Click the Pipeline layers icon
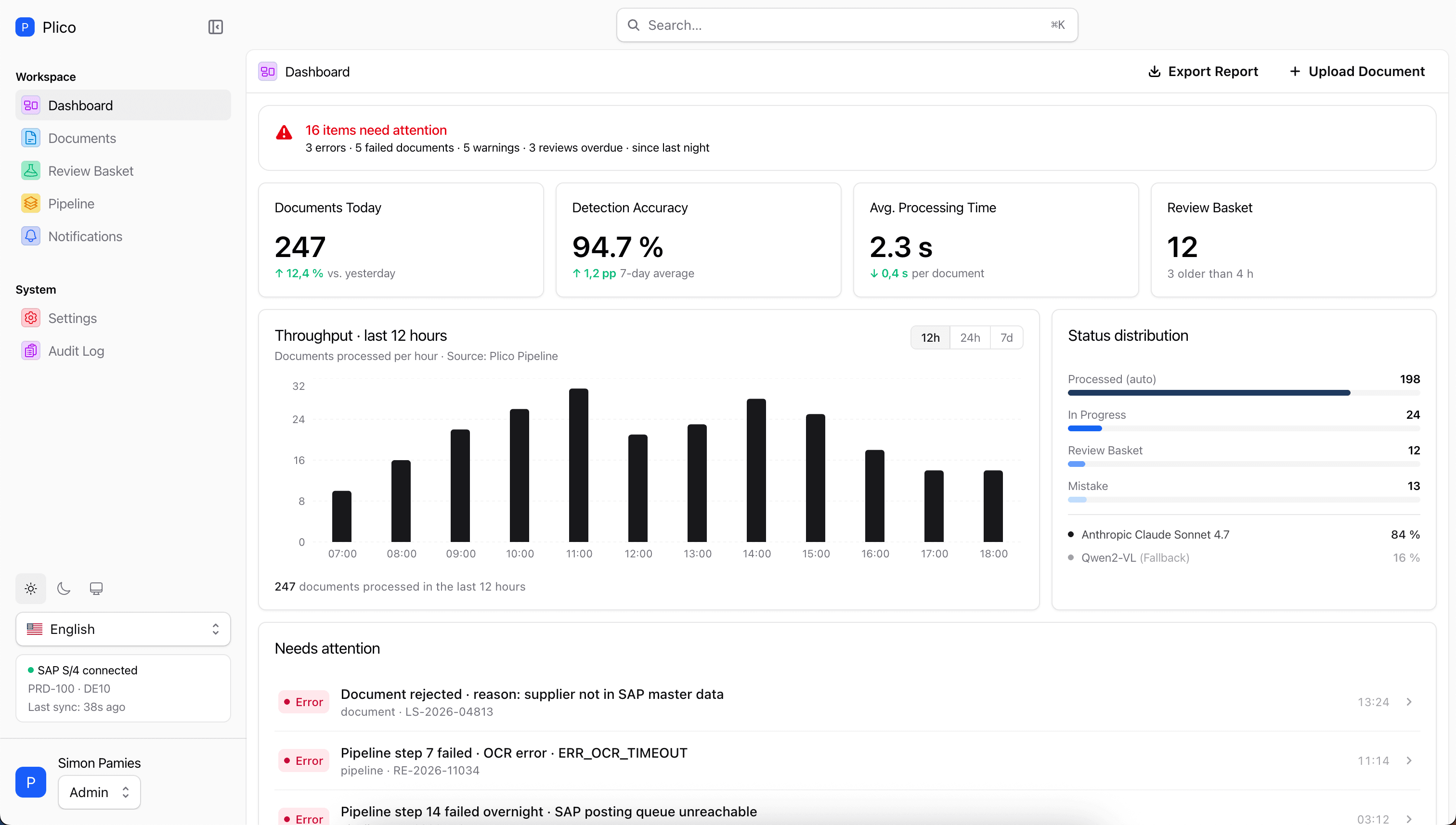 (x=31, y=204)
